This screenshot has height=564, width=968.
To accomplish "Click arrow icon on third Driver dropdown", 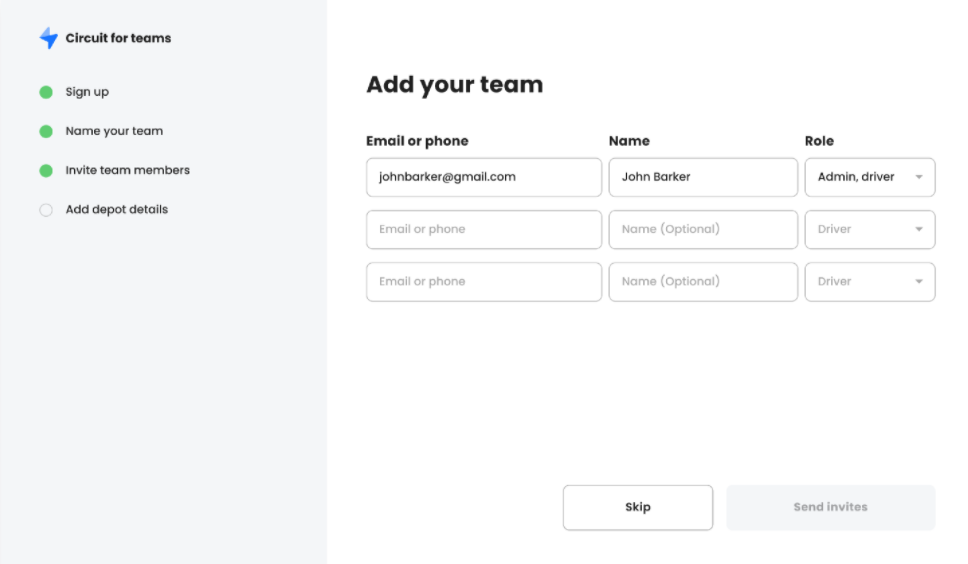I will (x=919, y=281).
